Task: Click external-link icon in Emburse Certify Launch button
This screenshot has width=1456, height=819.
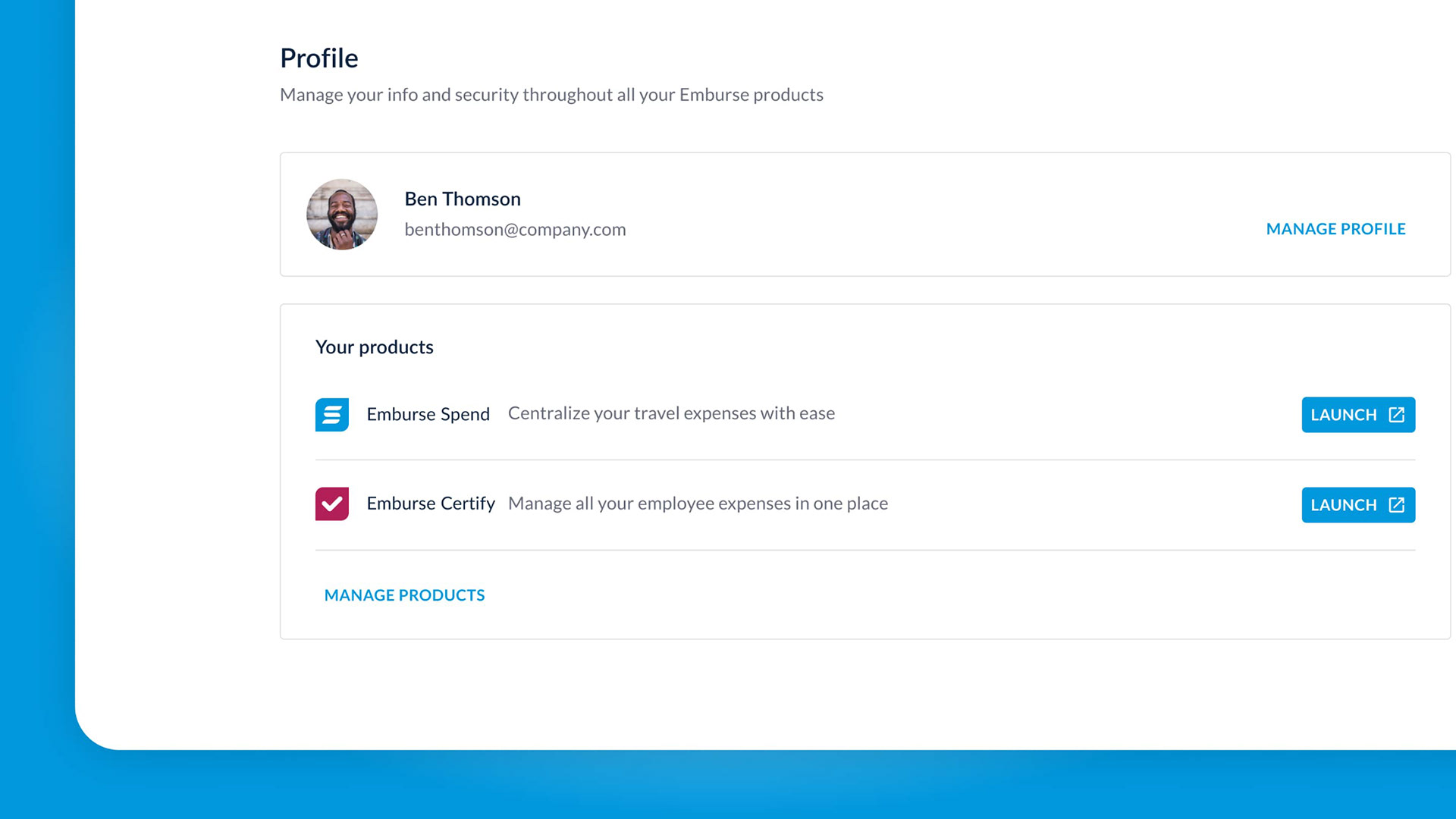Action: [x=1396, y=505]
